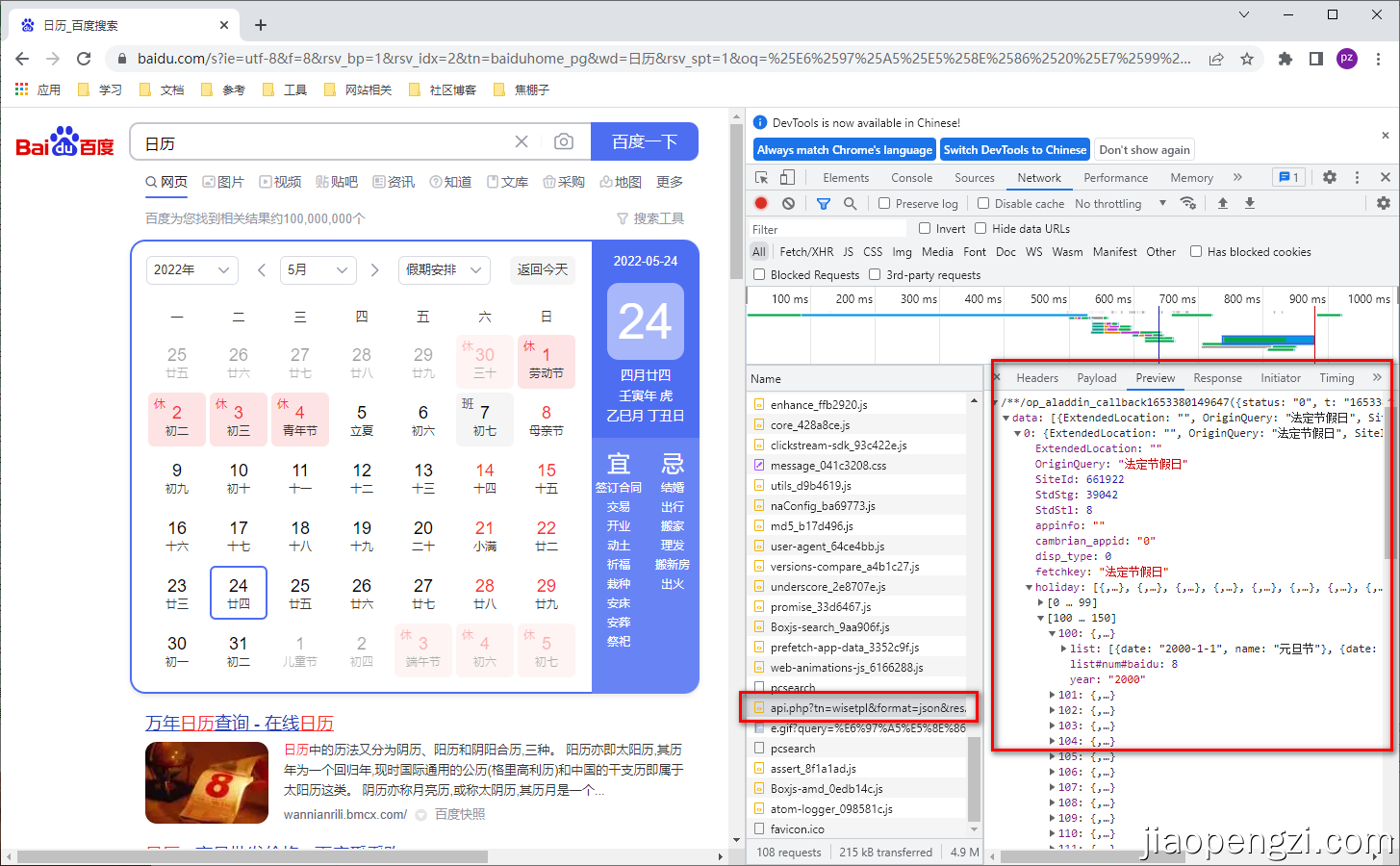Open the 假期安排 holiday dropdown
Image resolution: width=1400 pixels, height=866 pixels.
(444, 270)
